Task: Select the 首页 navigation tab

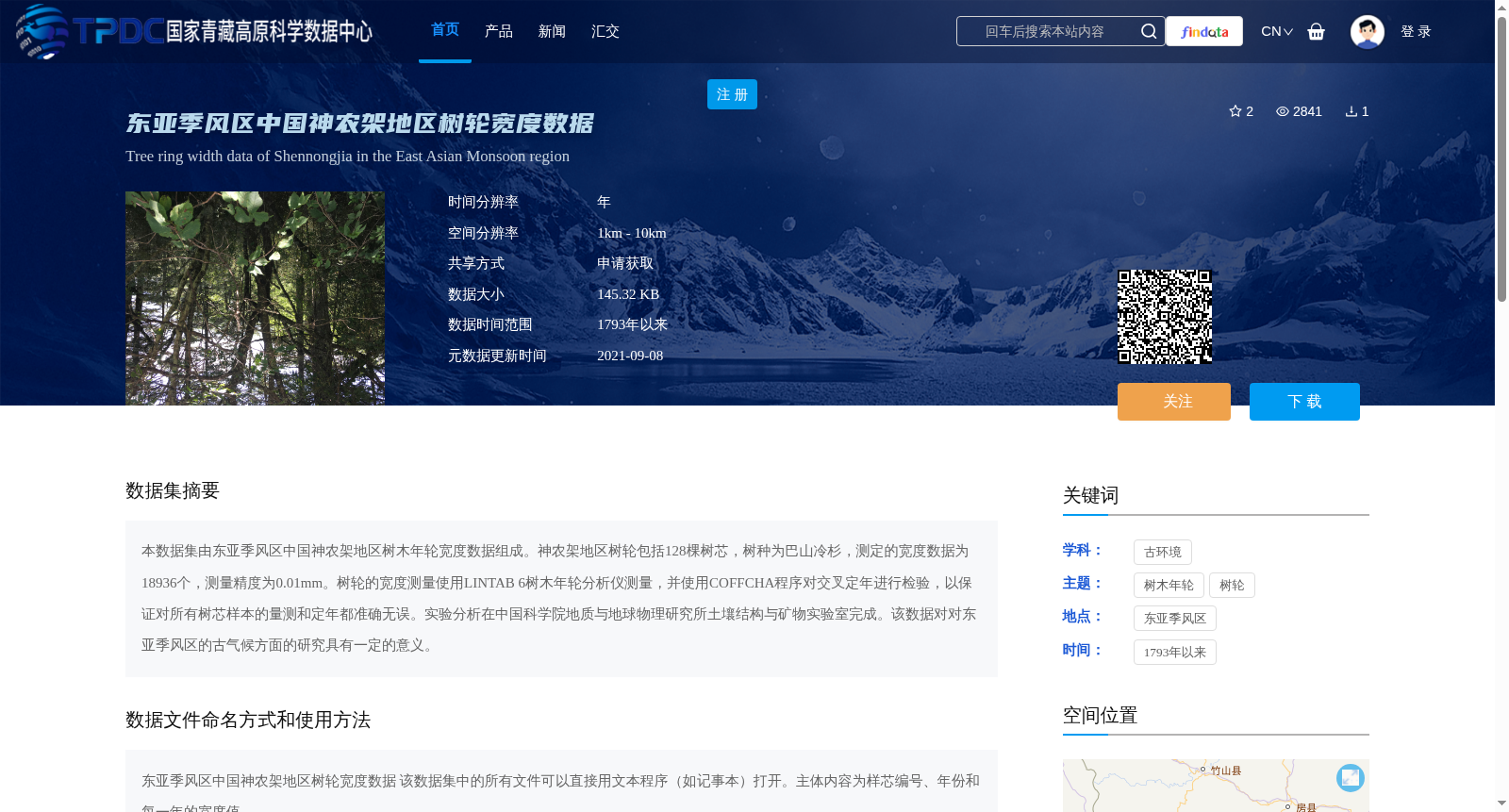Action: point(445,30)
